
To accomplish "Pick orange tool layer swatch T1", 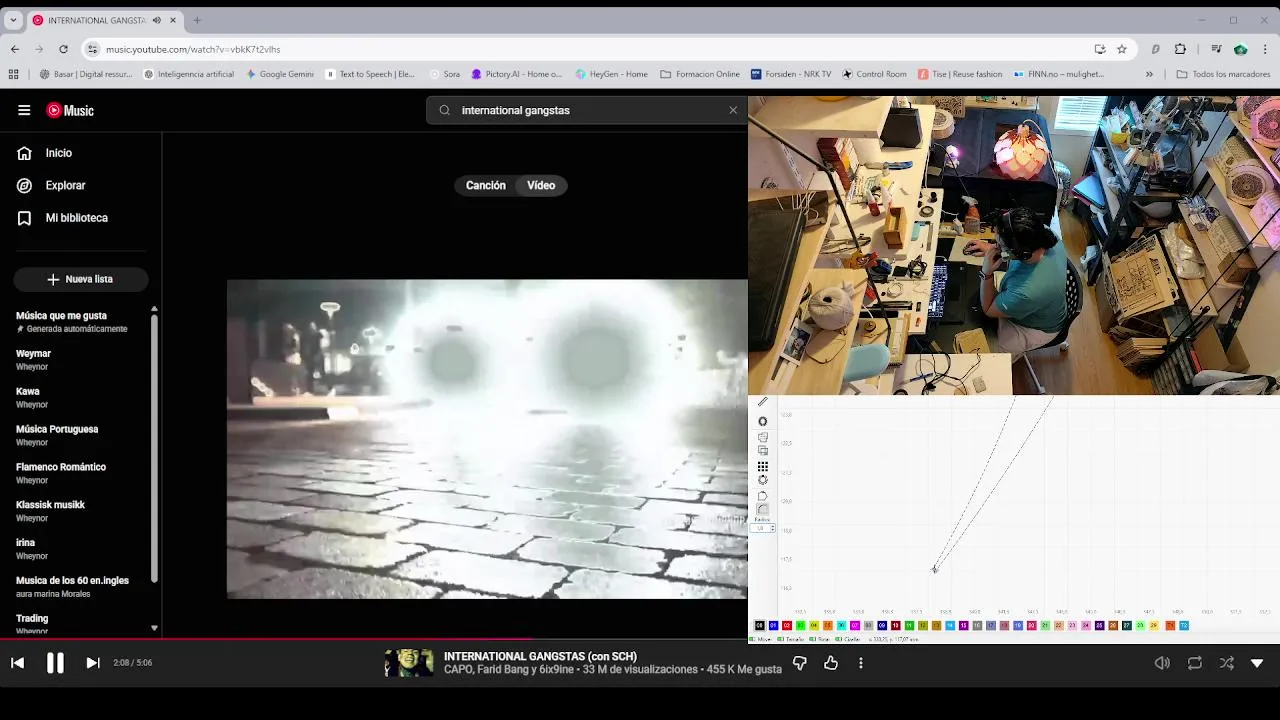I will [x=1170, y=626].
